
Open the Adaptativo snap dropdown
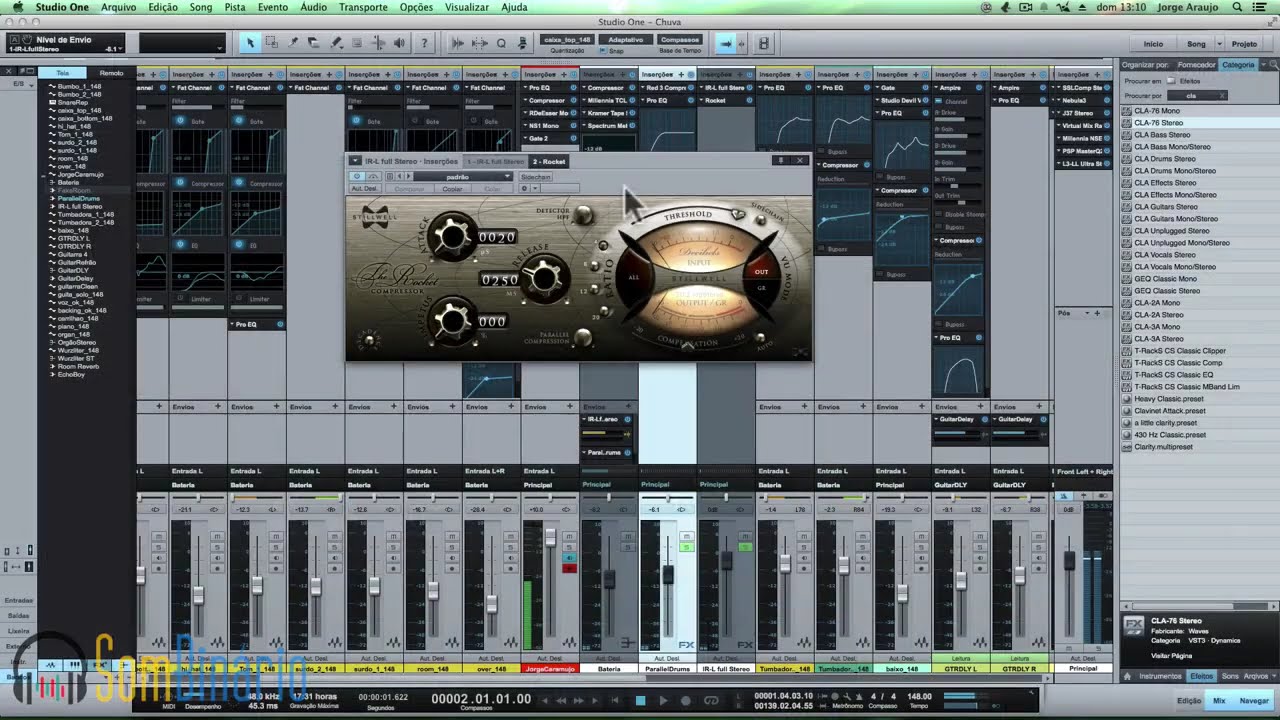click(626, 40)
